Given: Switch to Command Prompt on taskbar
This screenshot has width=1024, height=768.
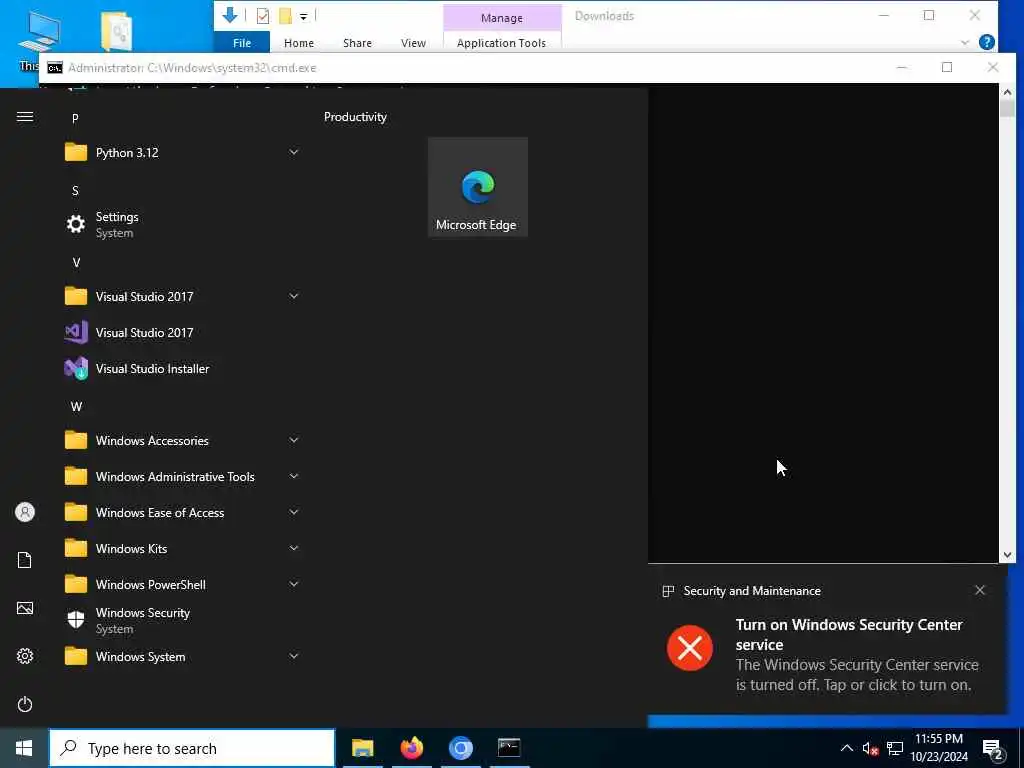Looking at the screenshot, I should tap(509, 748).
